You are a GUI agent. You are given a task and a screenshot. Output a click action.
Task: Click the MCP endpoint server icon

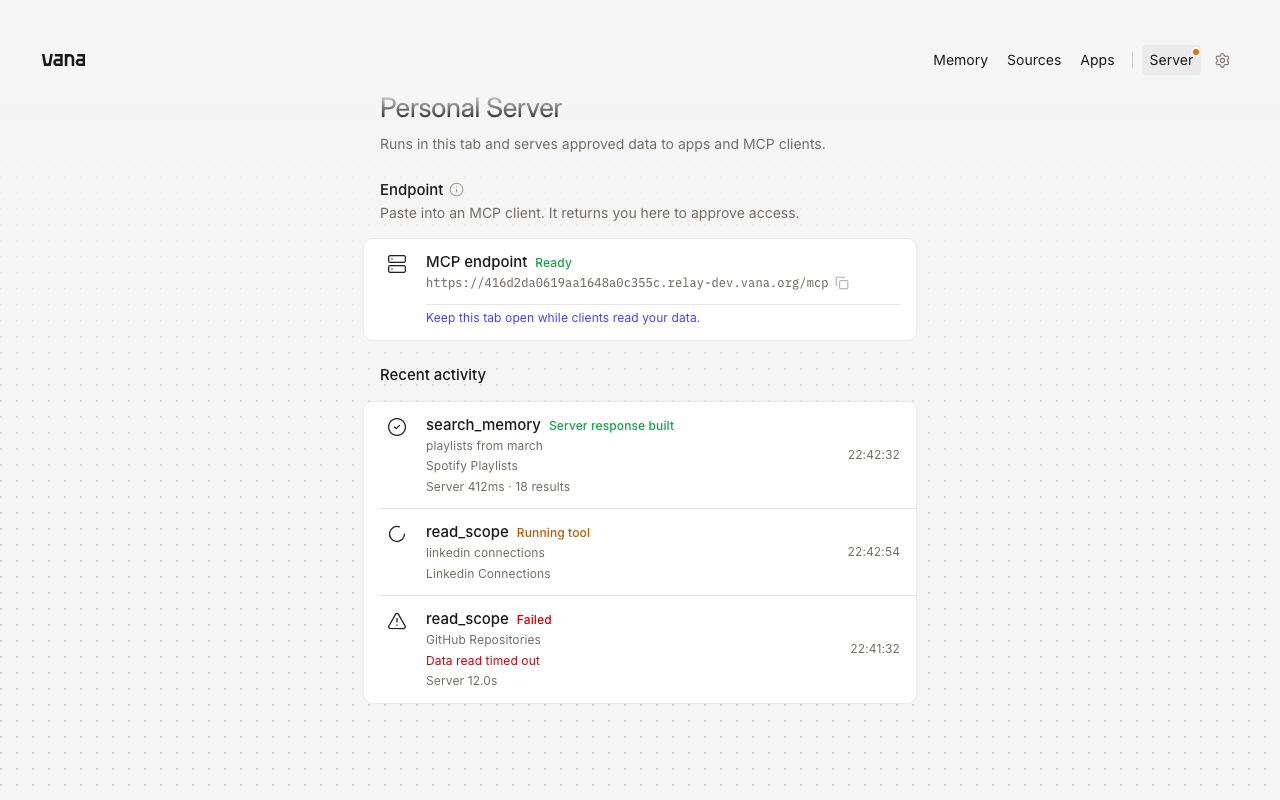397,264
